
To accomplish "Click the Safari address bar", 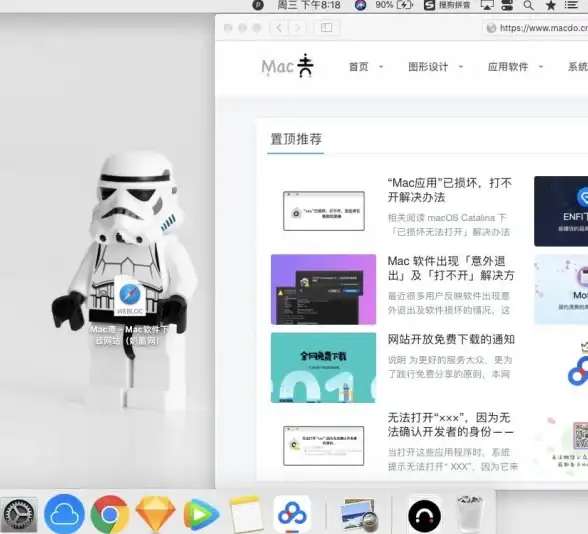I will tap(536, 28).
